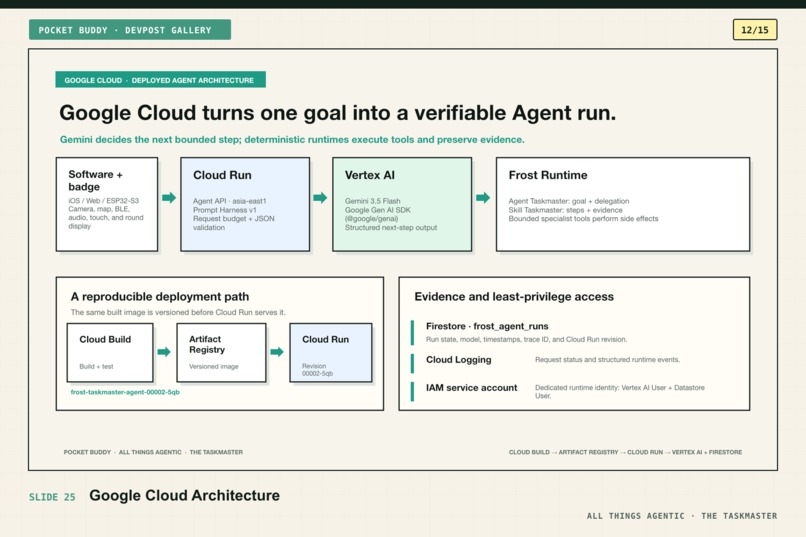Click the heading 'A reproducible deployment path'
The width and height of the screenshot is (806, 537).
[x=160, y=297]
